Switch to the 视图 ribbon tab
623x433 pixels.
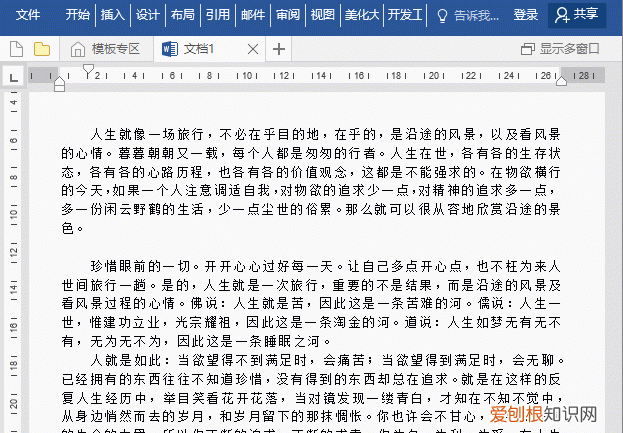pyautogui.click(x=323, y=15)
